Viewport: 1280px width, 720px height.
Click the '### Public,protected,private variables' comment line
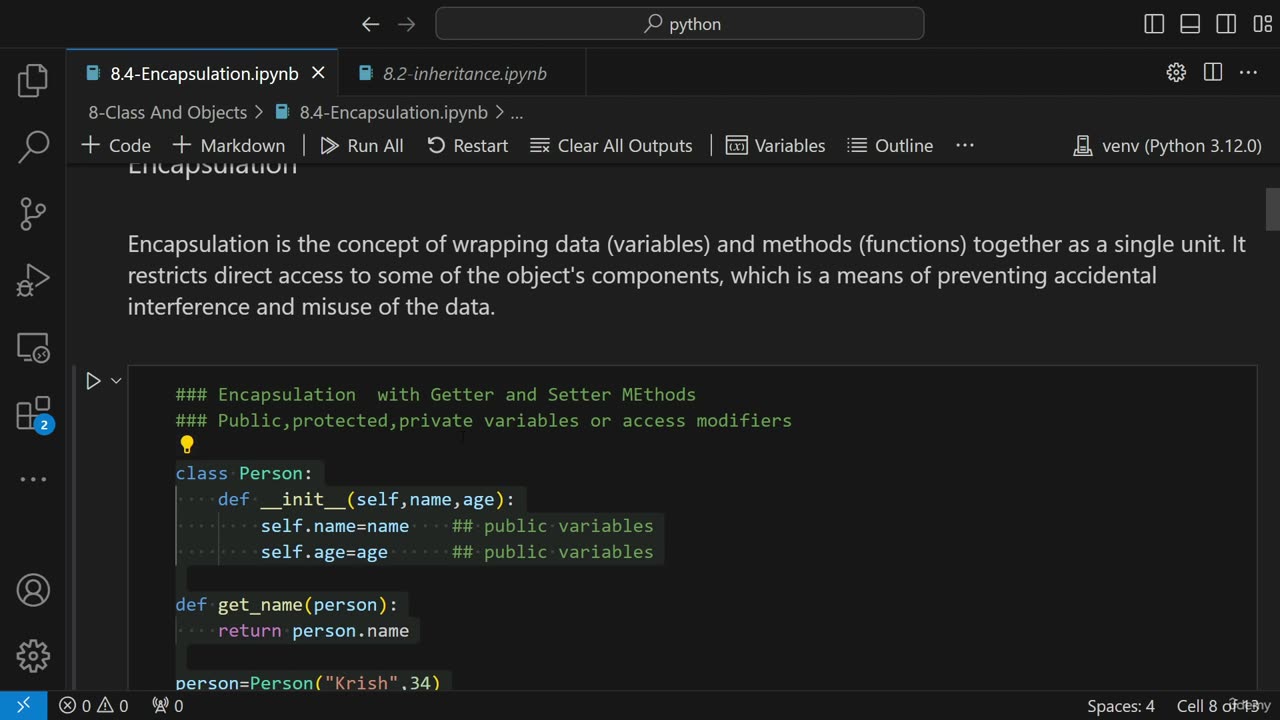point(483,421)
